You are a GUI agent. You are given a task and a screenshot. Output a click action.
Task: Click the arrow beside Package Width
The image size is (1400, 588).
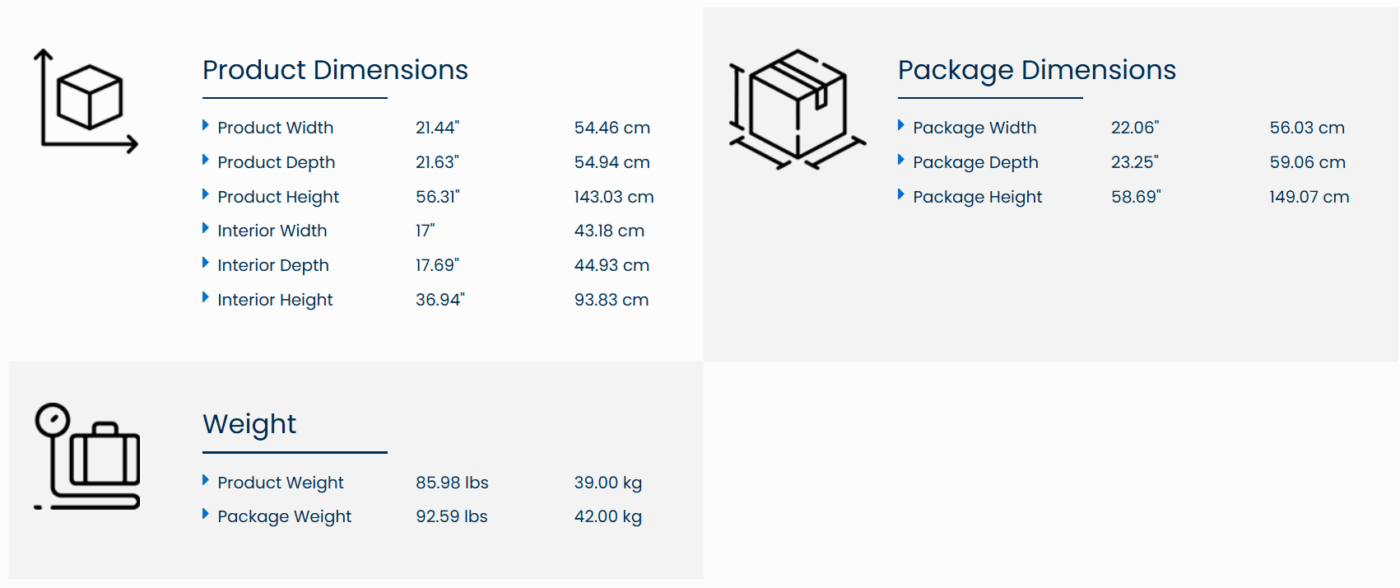pyautogui.click(x=901, y=126)
